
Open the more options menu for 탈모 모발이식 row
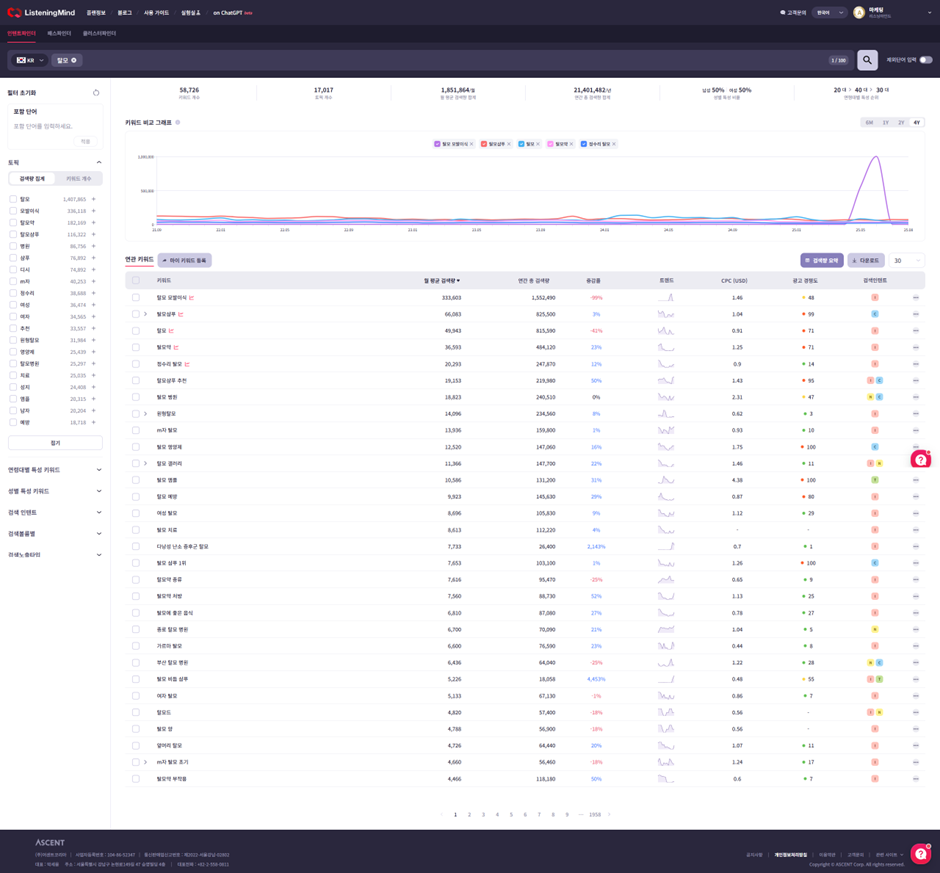[x=915, y=298]
